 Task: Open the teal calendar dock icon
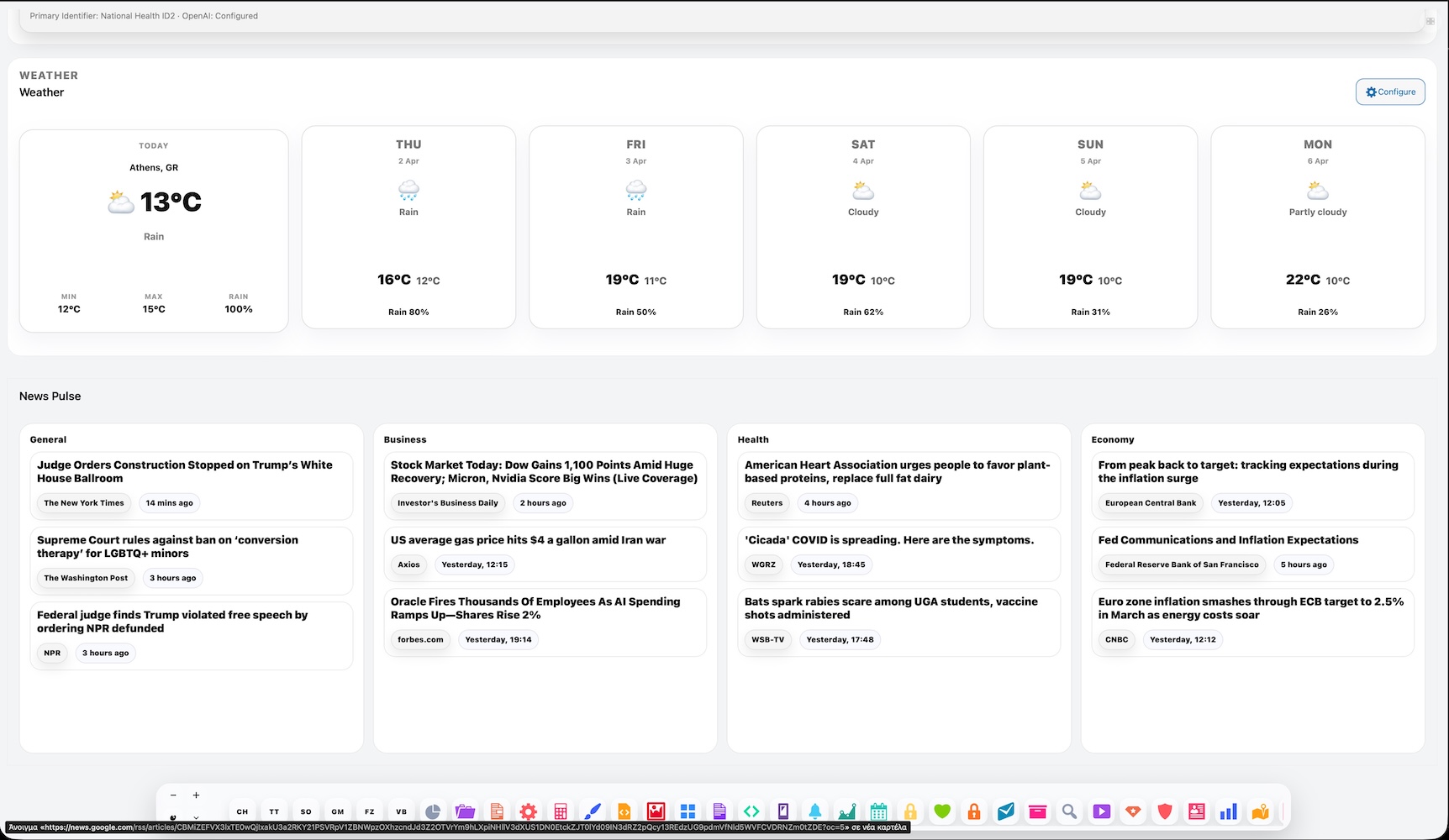coord(878,811)
